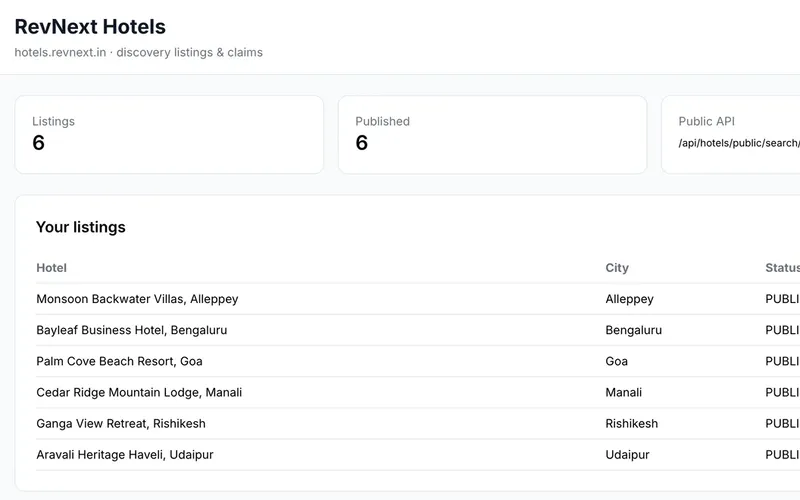Screen dimensions: 800x500
Task: Click the RevNext Hotels page title
Action: [90, 27]
